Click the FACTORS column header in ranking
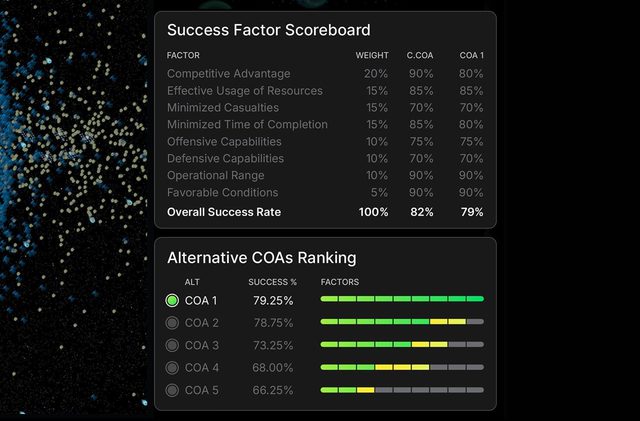The height and width of the screenshot is (421, 640). coord(339,282)
